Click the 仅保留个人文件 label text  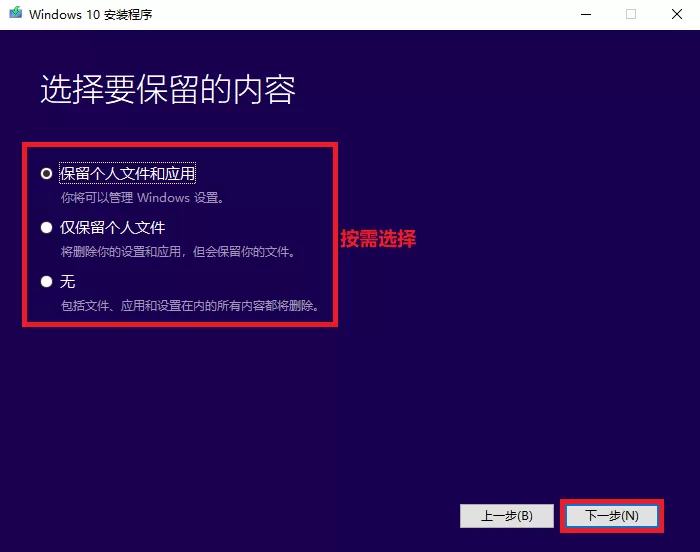[112, 228]
